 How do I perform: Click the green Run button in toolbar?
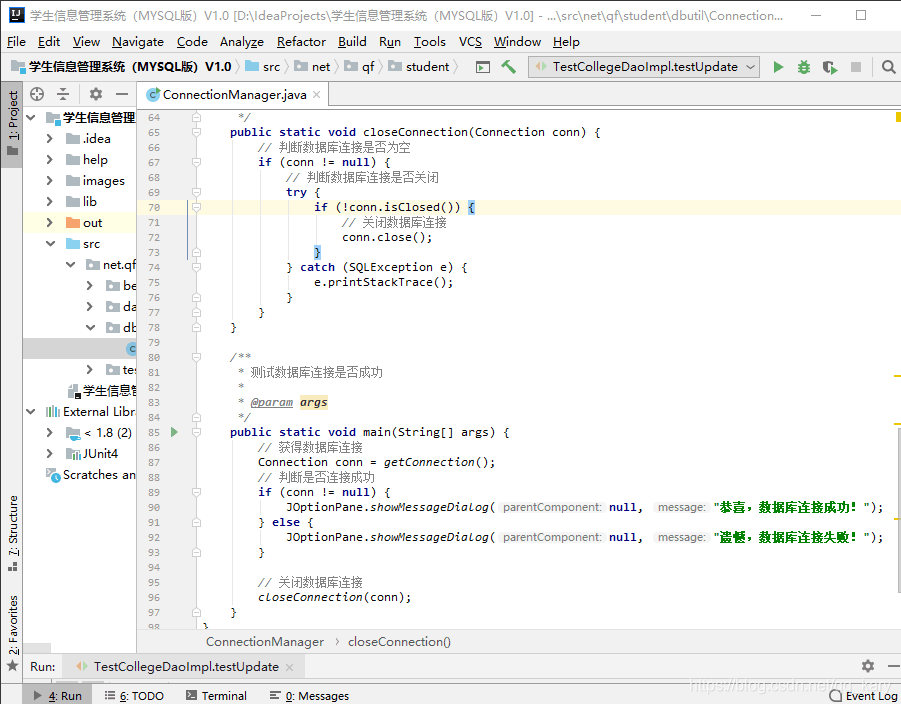778,67
